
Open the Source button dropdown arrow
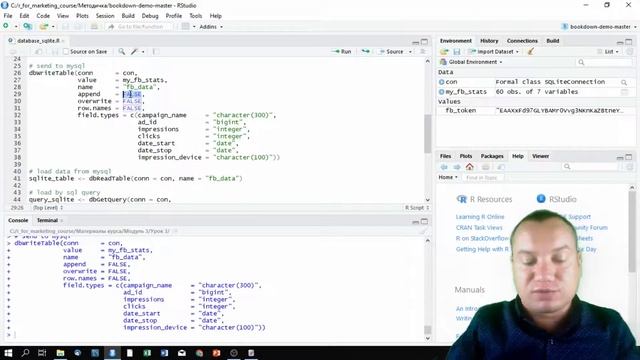click(x=410, y=52)
